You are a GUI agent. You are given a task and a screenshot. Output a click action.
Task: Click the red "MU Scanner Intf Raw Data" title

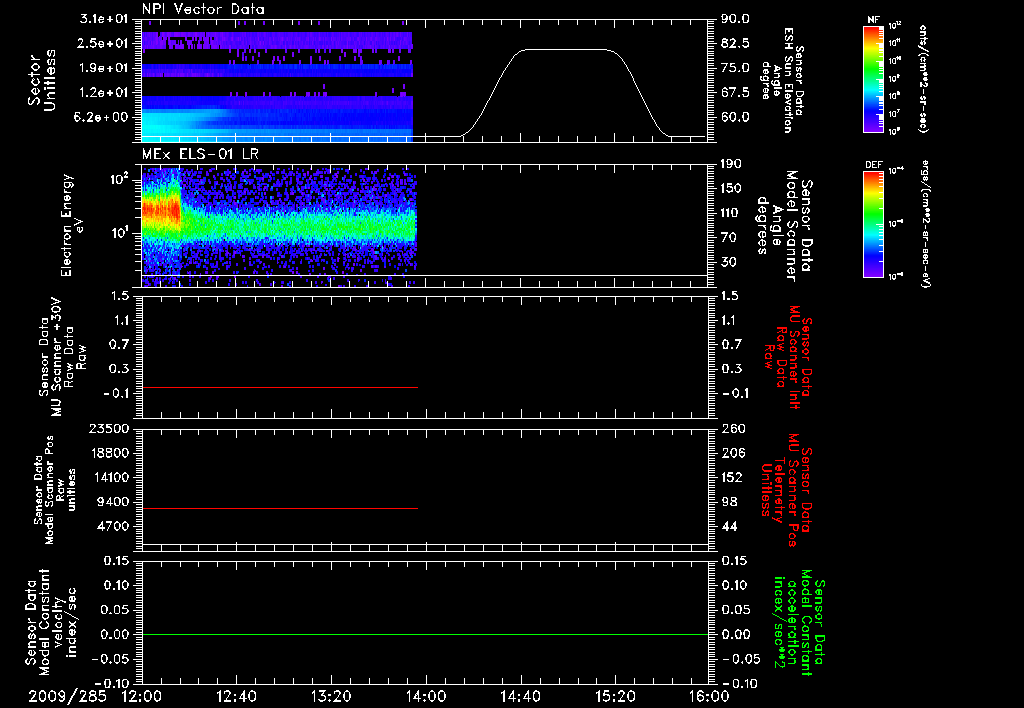coord(788,357)
